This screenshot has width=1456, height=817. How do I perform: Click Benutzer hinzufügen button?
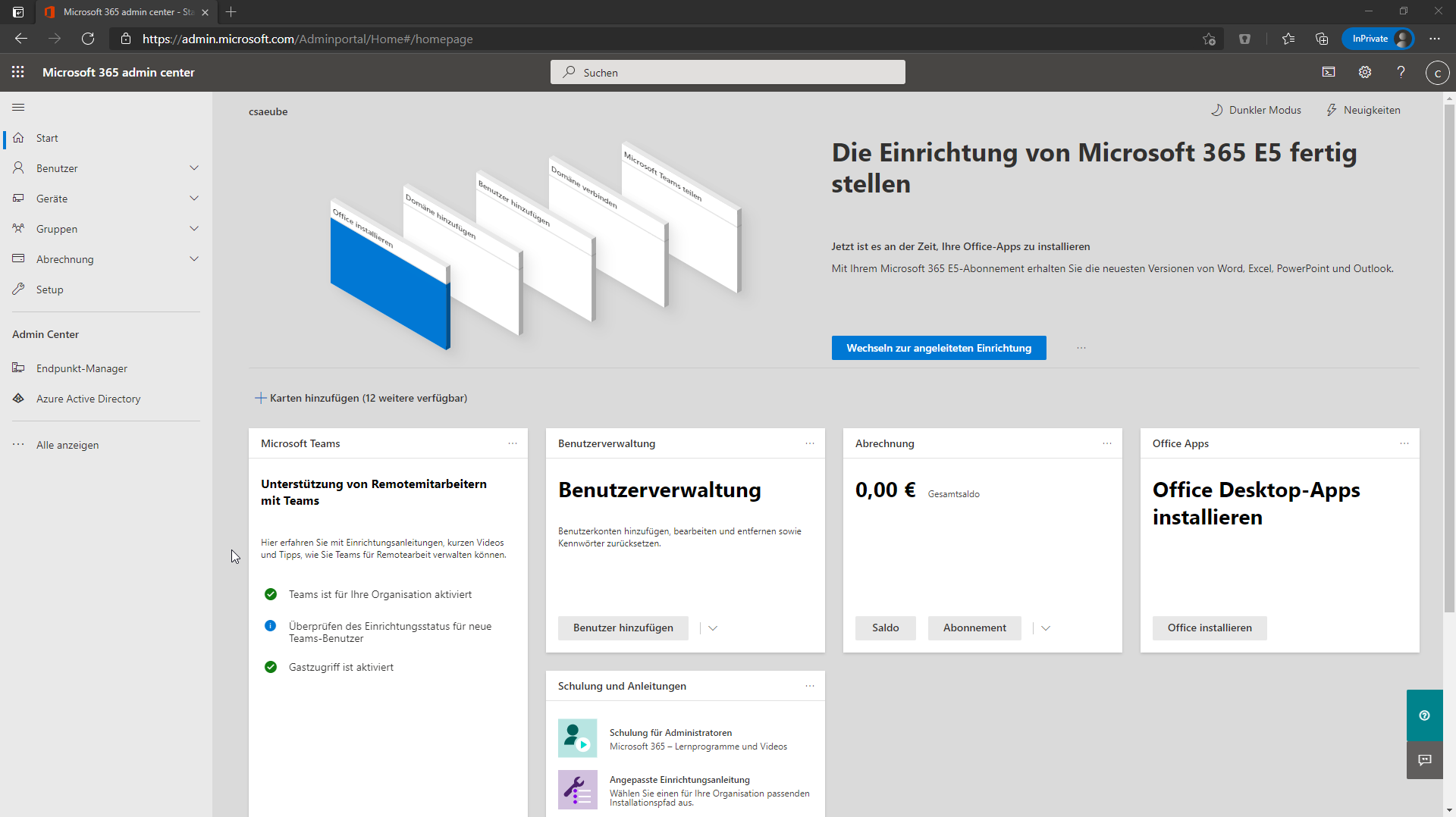[623, 628]
